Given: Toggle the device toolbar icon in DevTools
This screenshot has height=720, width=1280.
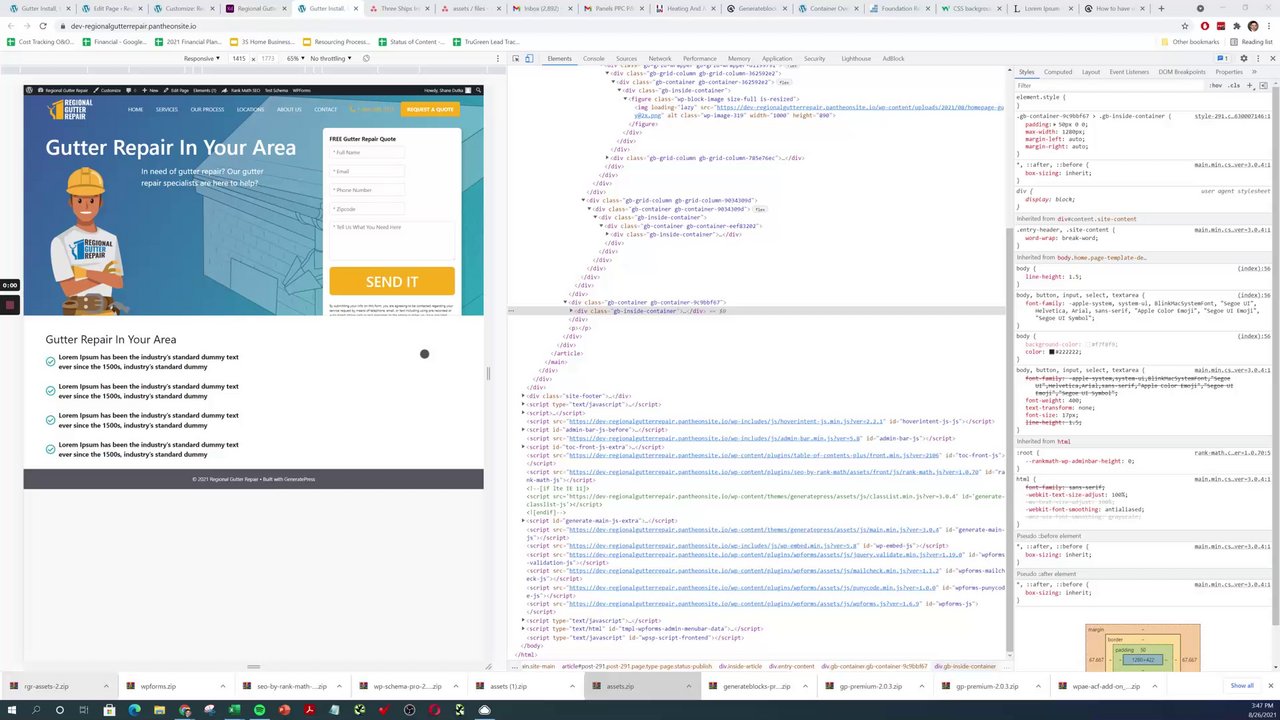Looking at the screenshot, I should click(x=529, y=59).
